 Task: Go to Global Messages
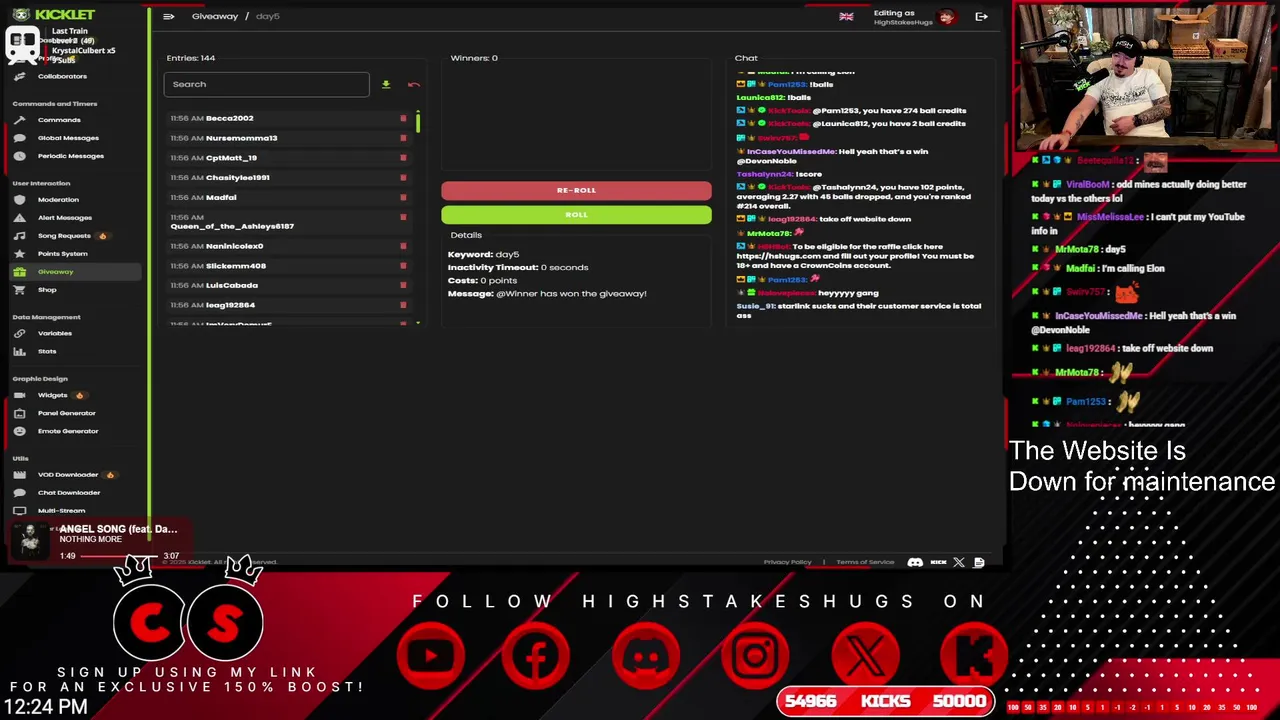pos(68,138)
